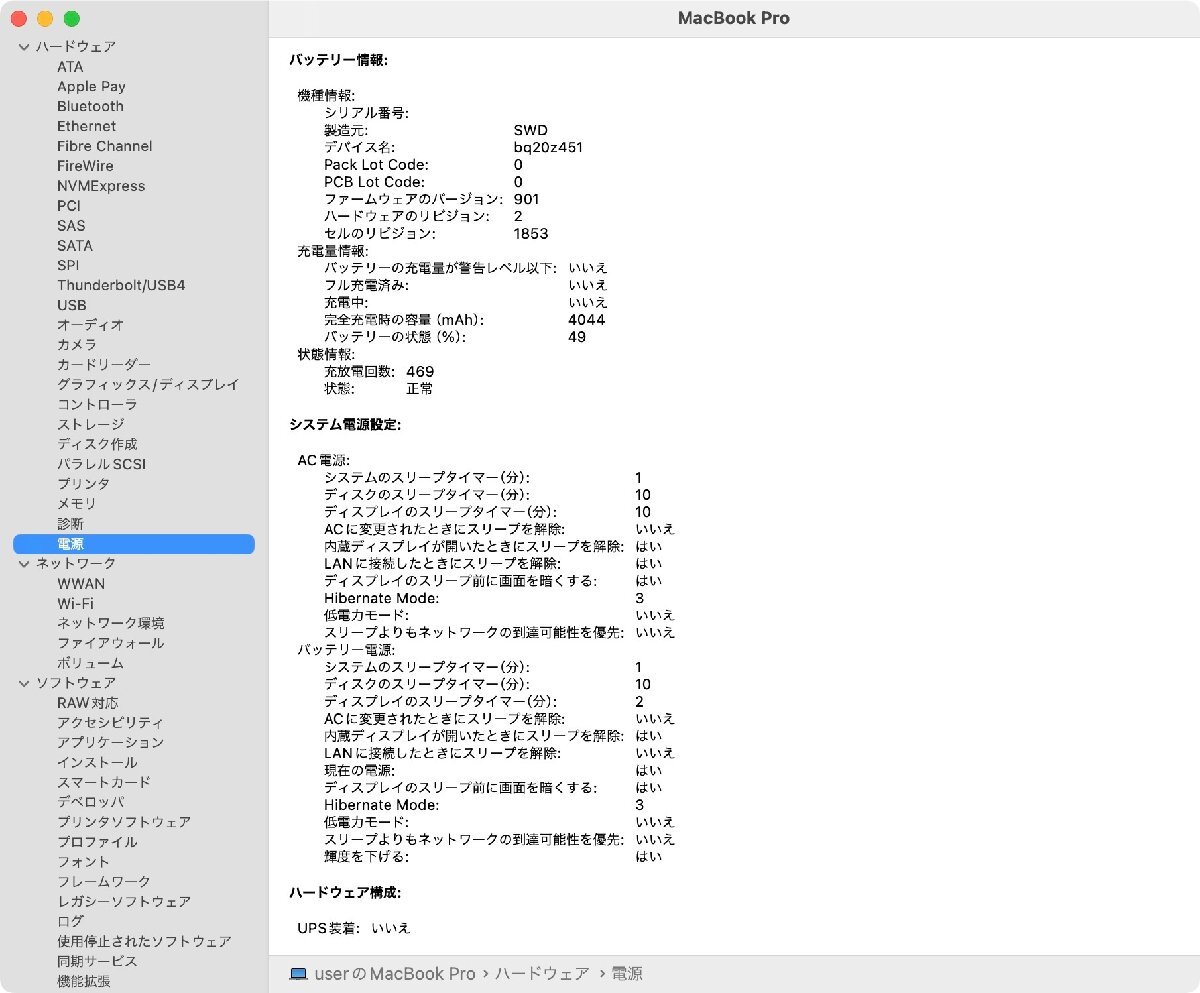Click 'userのMacBook Pro' in the path bar
Screen dimensions: 1200x993
(394, 974)
